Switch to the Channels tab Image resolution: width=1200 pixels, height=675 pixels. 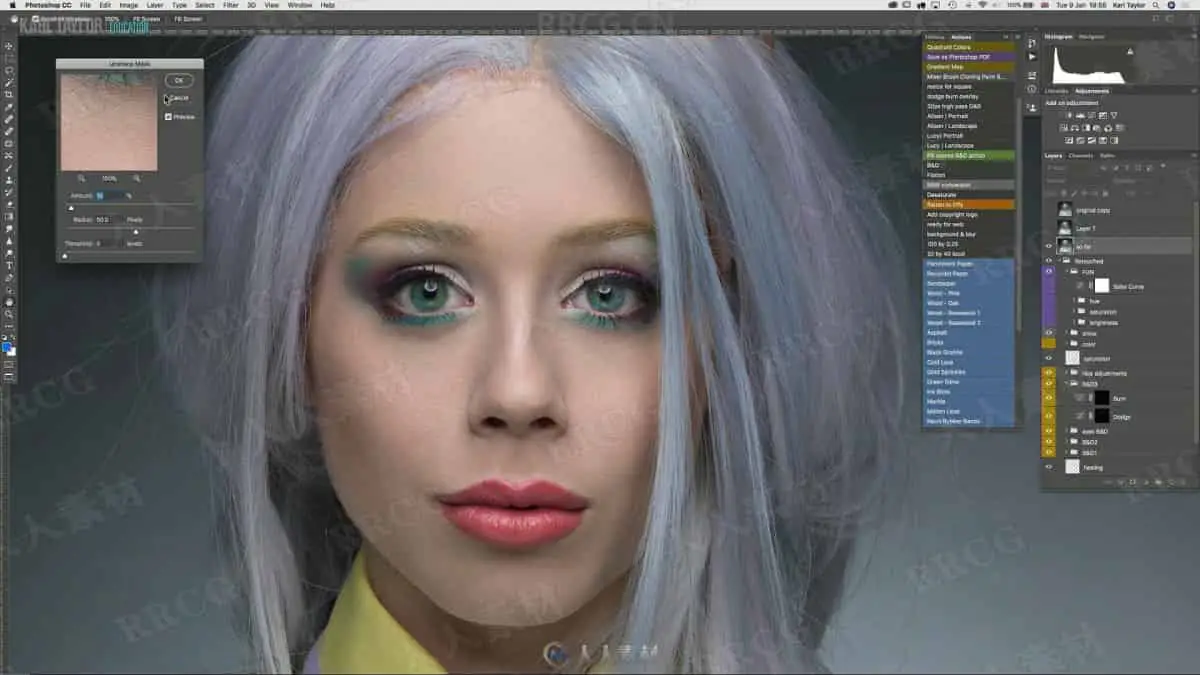[x=1081, y=156]
